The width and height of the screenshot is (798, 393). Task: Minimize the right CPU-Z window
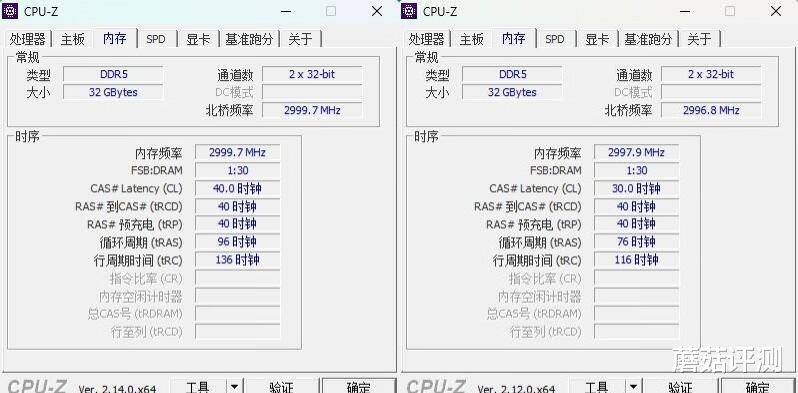pyautogui.click(x=685, y=11)
